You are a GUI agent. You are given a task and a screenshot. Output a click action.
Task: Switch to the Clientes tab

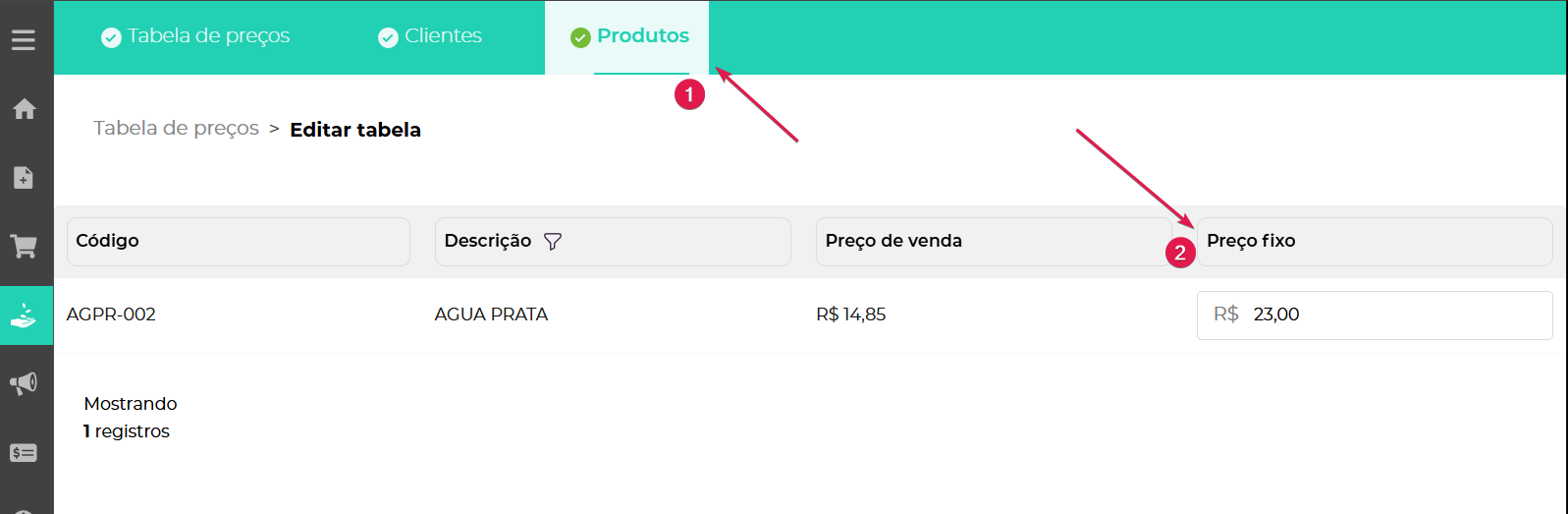coord(431,36)
